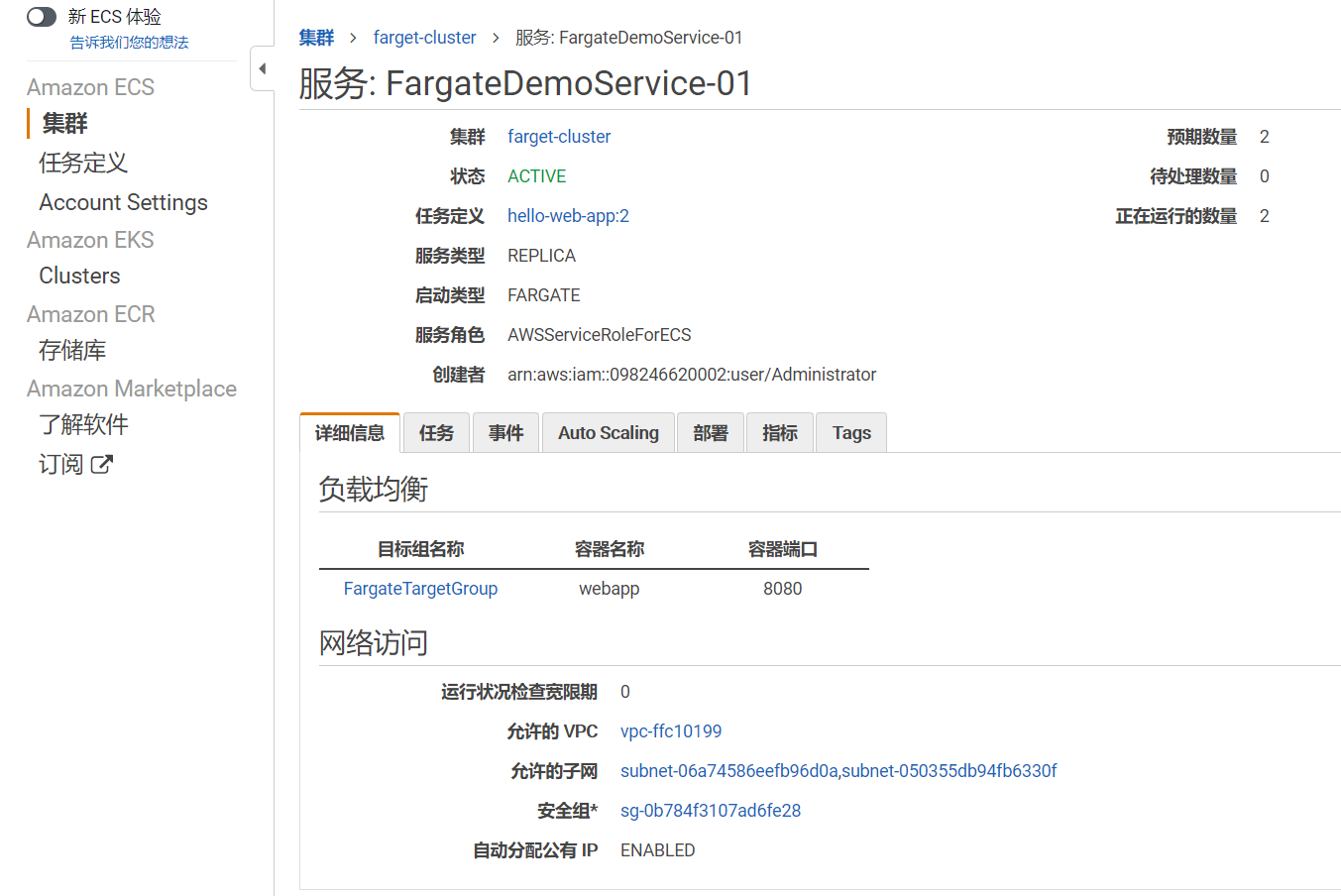Click the farget-cluster breadcrumb link
1341x896 pixels.
(424, 38)
